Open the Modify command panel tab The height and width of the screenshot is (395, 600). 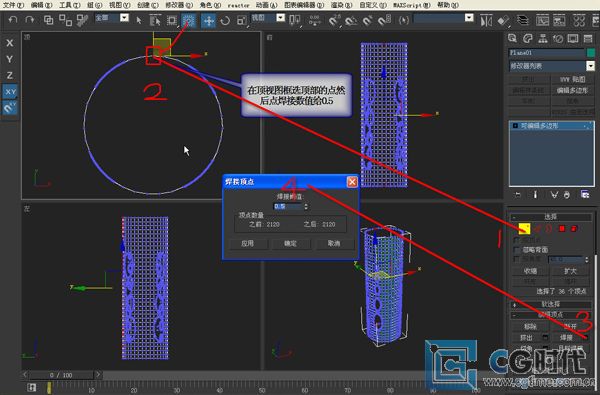tap(528, 38)
